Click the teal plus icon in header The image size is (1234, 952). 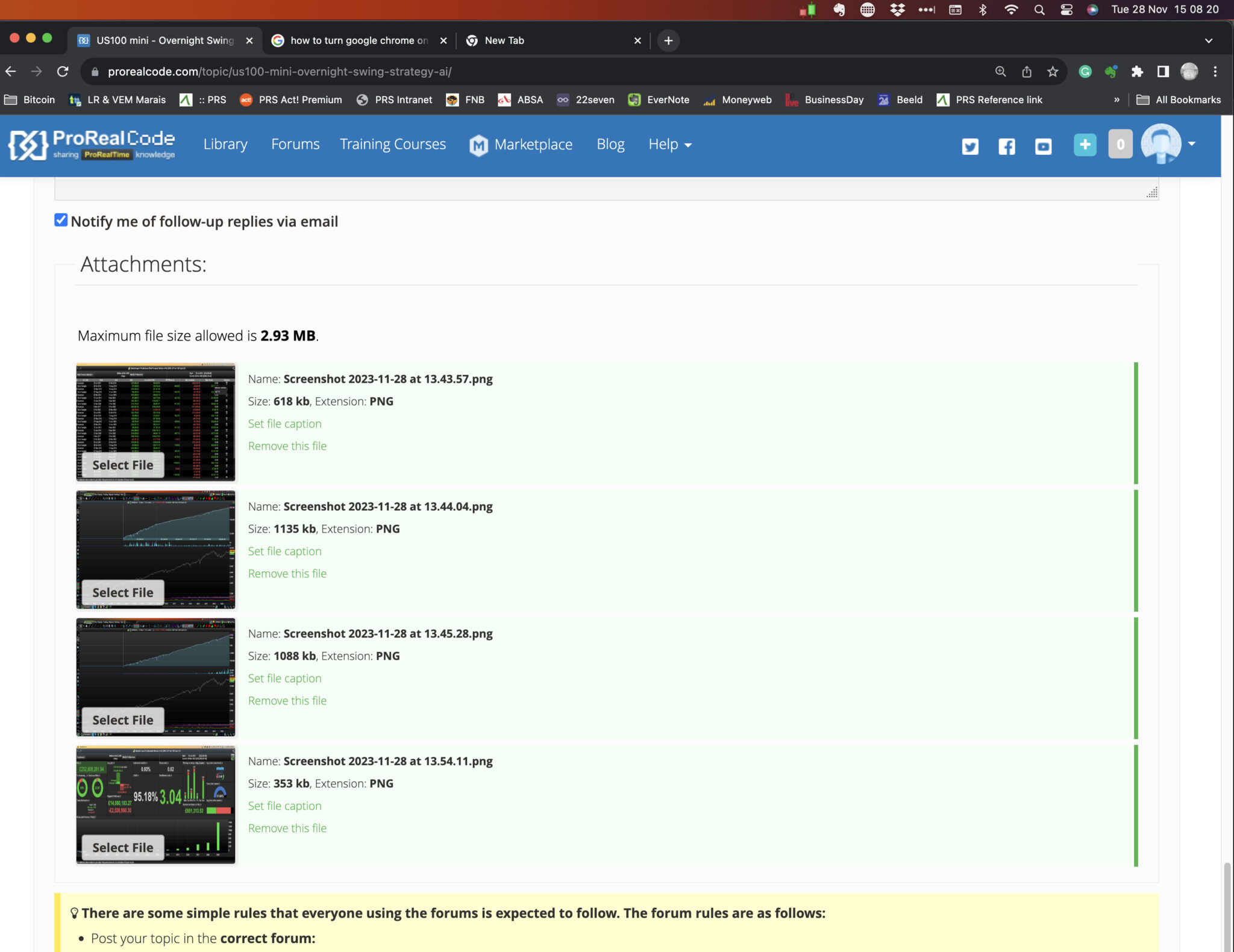[x=1085, y=145]
